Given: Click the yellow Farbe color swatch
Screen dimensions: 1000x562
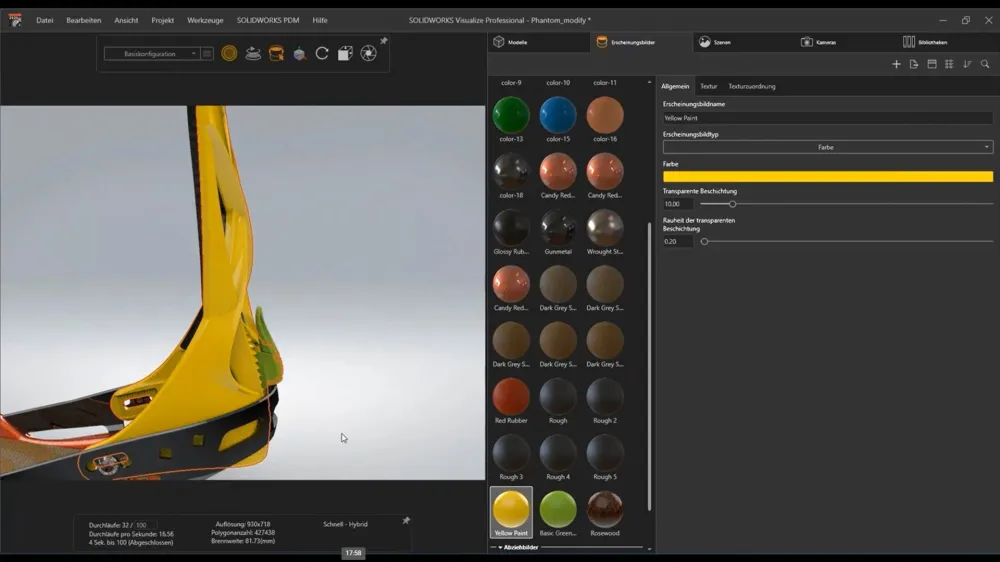Looking at the screenshot, I should point(828,177).
